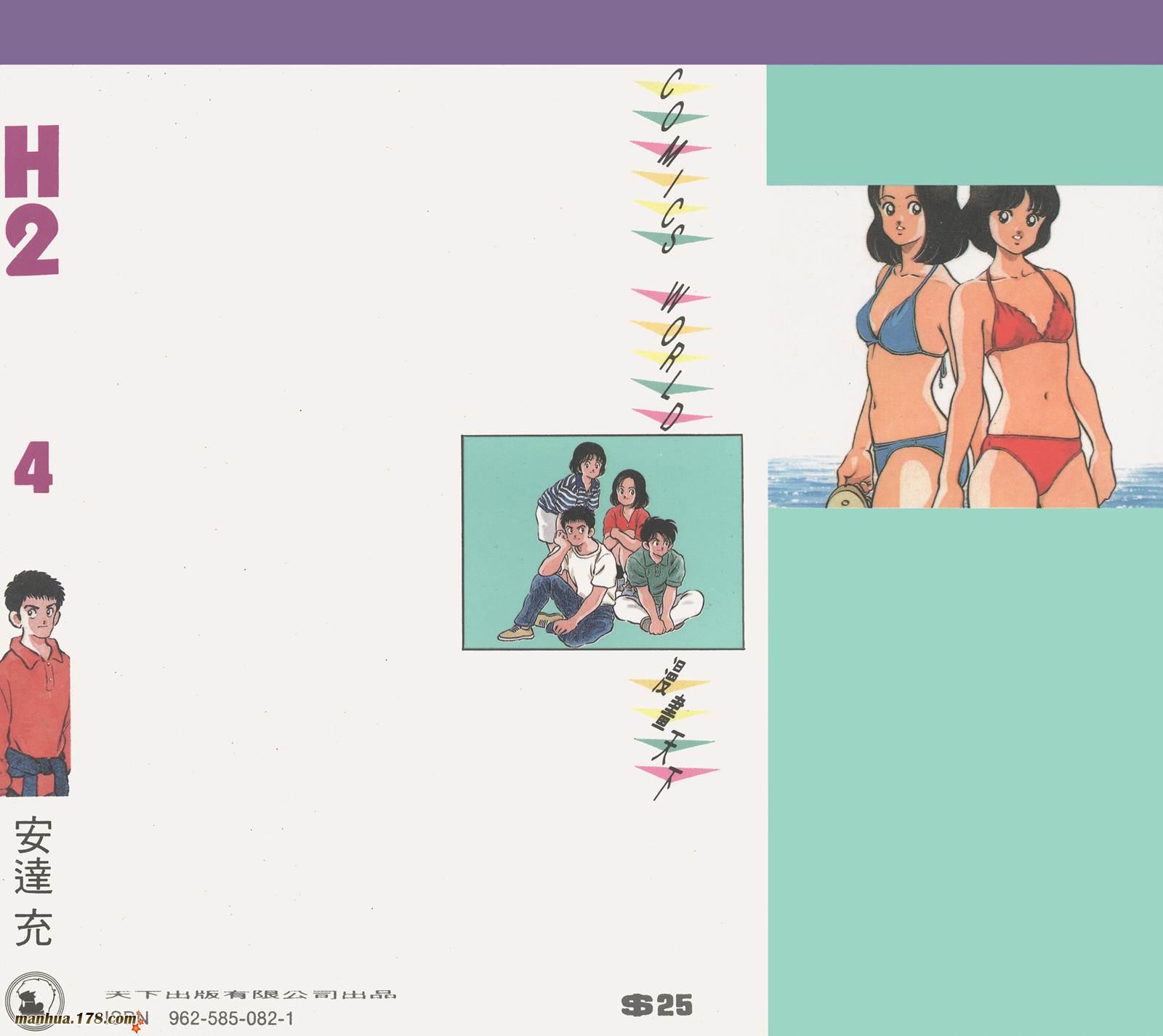Click the $25 price mark
The height and width of the screenshot is (1036, 1163).
coord(657,1005)
